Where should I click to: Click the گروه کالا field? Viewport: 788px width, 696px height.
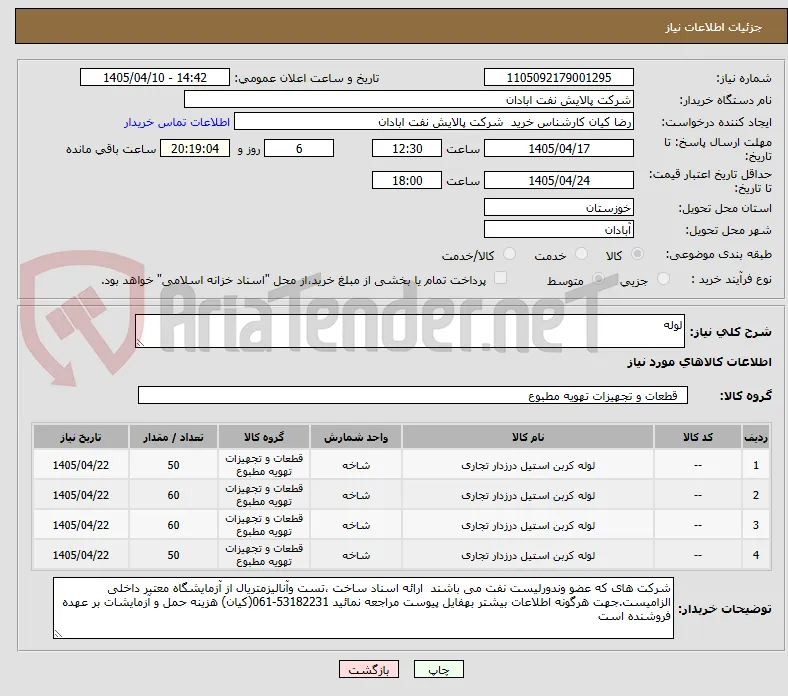pos(413,395)
